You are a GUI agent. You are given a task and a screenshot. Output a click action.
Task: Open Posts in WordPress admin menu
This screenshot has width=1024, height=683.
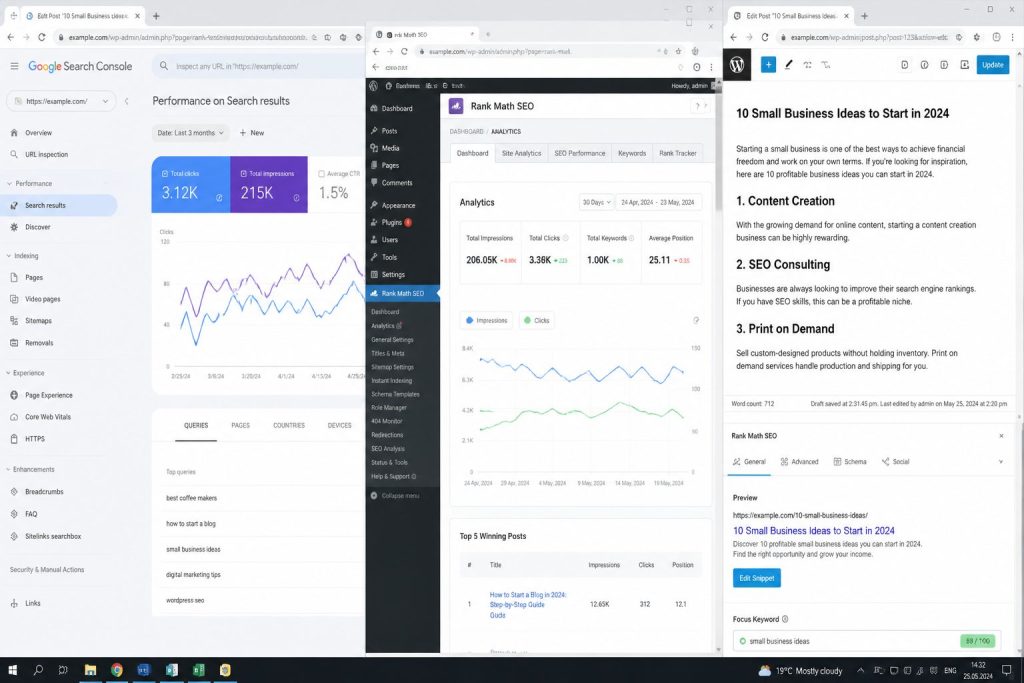coord(389,131)
